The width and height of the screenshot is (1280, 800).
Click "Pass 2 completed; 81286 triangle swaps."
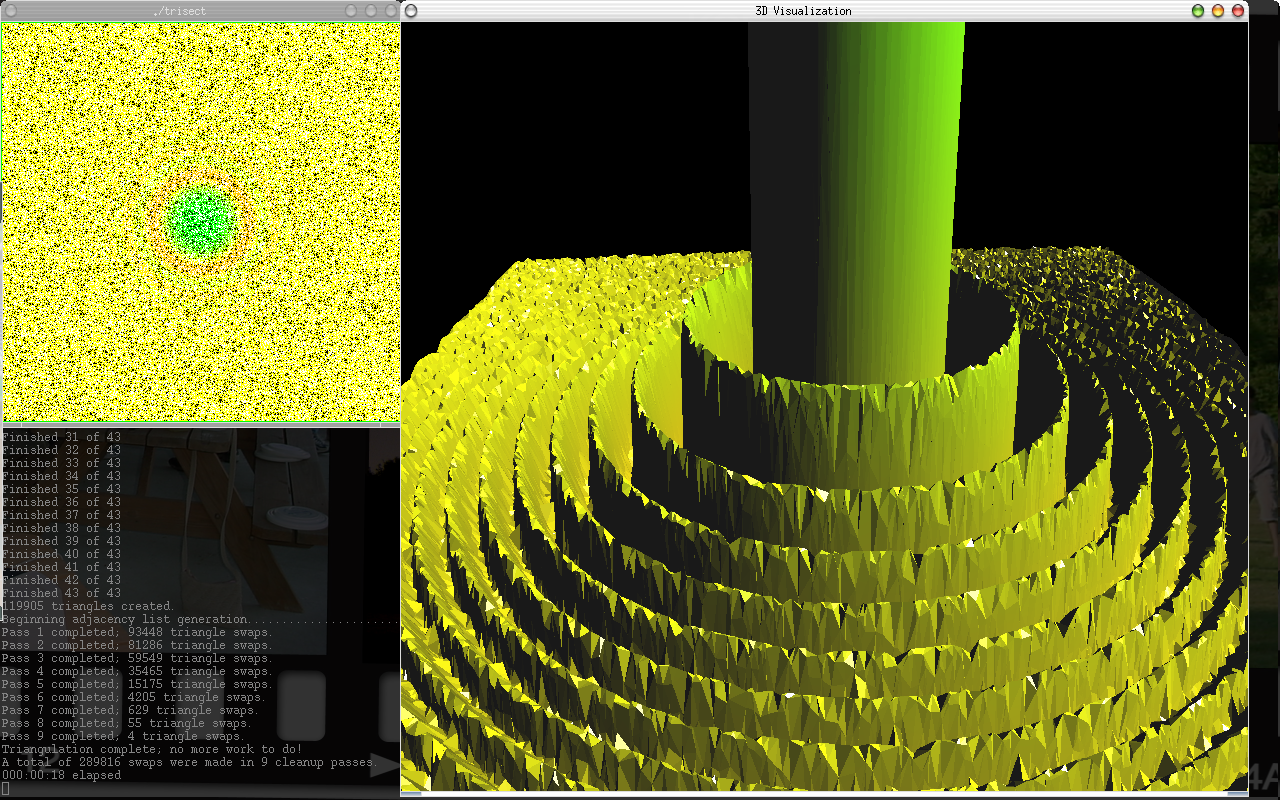137,645
